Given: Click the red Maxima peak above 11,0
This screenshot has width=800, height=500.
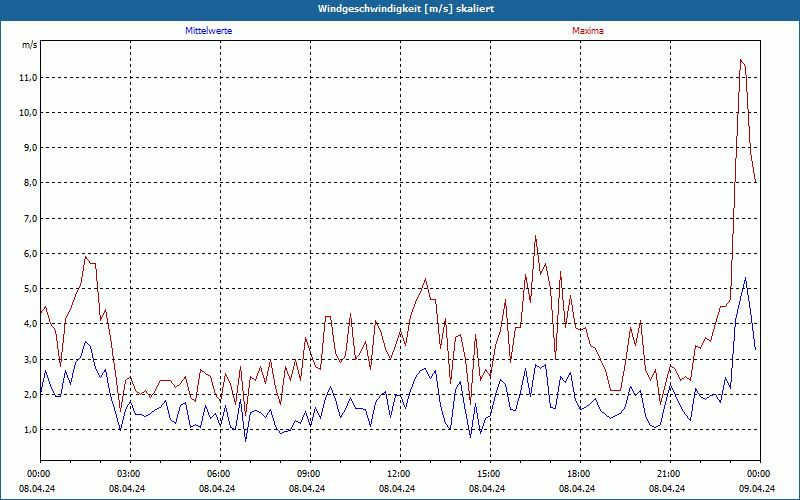Looking at the screenshot, I should pos(741,60).
